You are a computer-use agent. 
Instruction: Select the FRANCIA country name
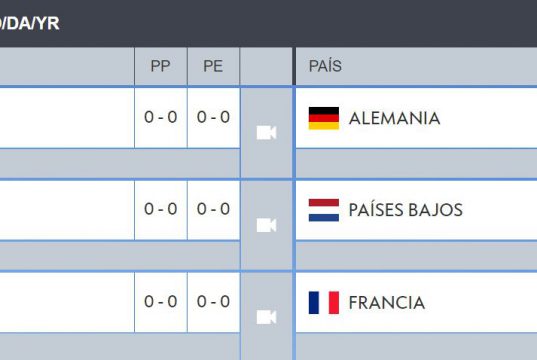click(x=387, y=303)
